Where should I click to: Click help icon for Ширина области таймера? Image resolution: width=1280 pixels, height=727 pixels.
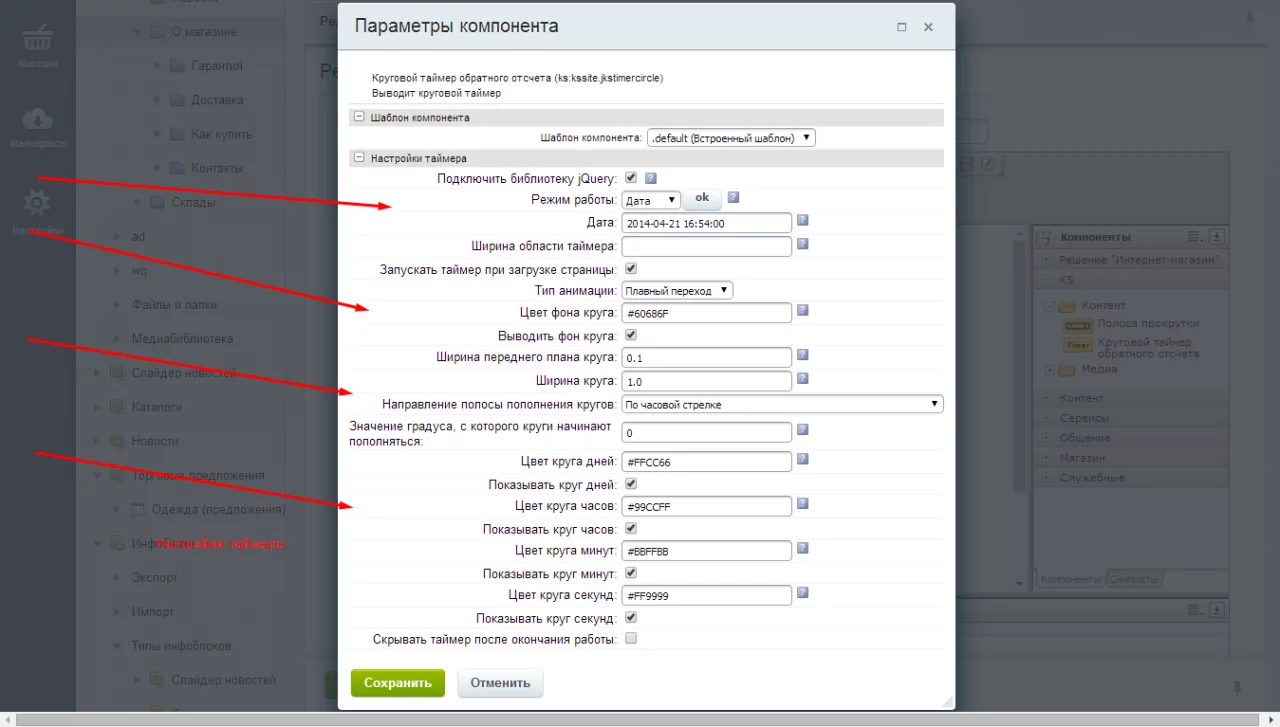click(x=802, y=243)
